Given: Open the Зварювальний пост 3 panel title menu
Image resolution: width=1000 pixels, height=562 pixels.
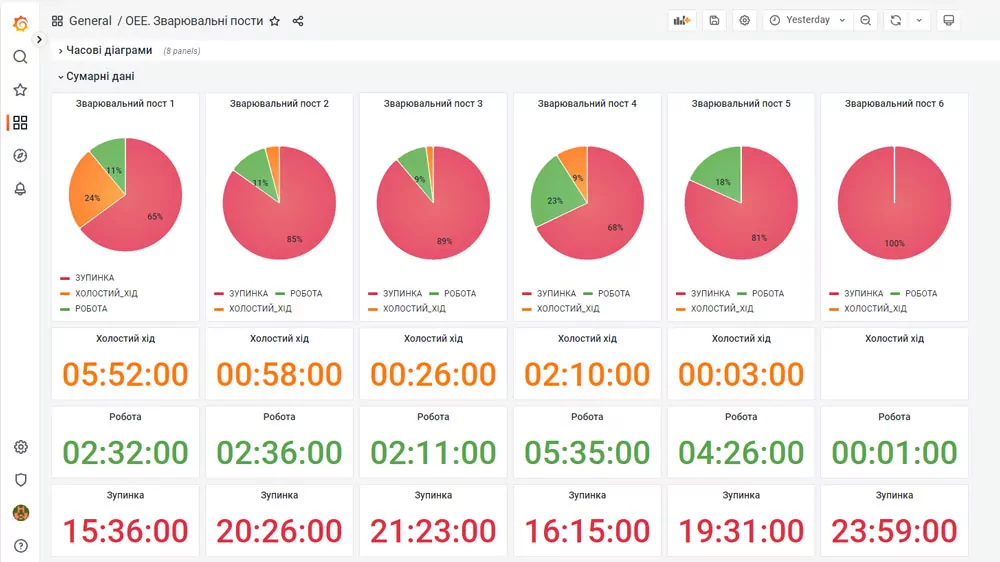Looking at the screenshot, I should point(433,103).
